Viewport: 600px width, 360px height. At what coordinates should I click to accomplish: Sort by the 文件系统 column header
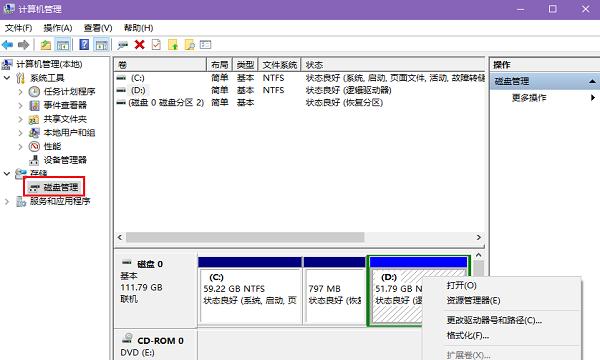click(280, 65)
